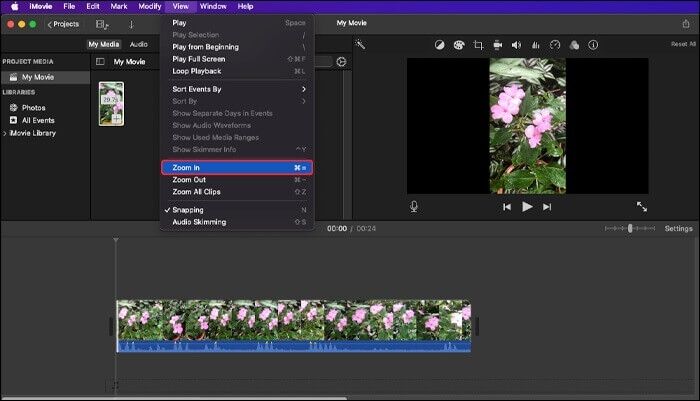Screen dimensions: 700x401
Task: Open the Window menu
Action: [x=213, y=6]
